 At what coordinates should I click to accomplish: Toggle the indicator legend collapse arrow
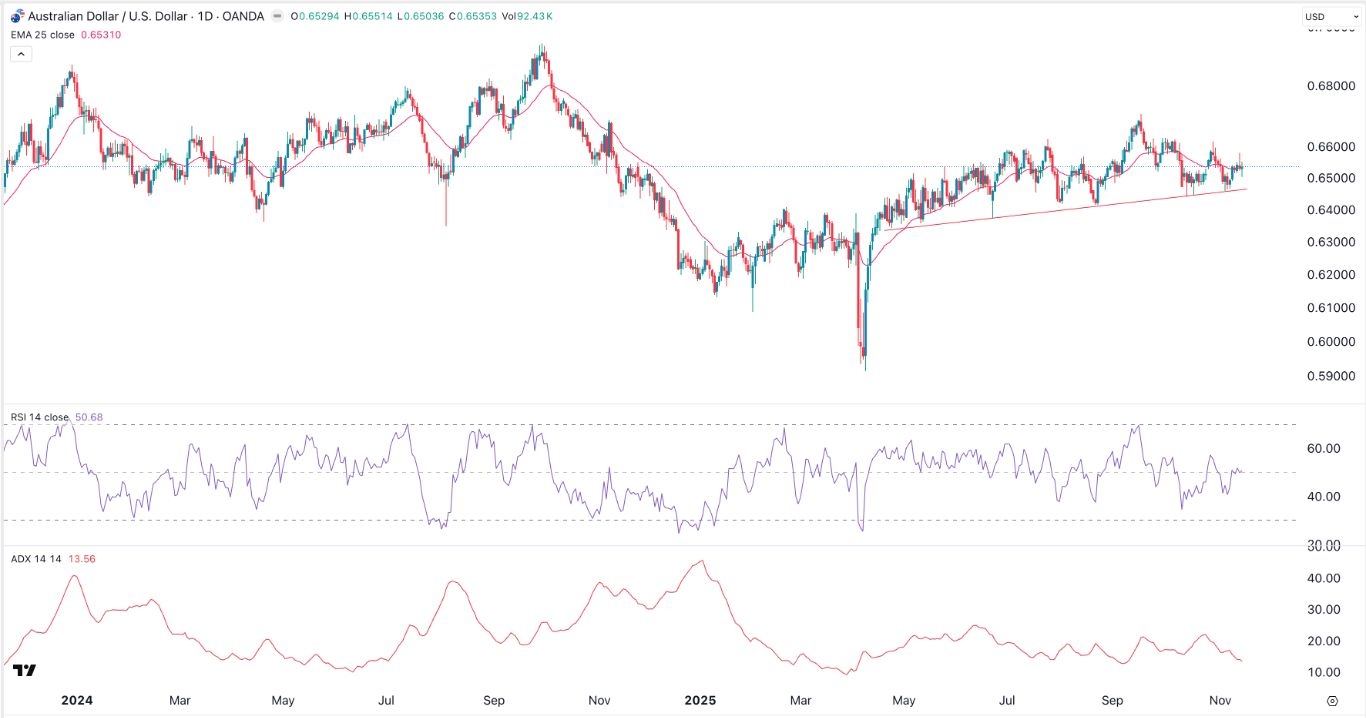coord(21,53)
